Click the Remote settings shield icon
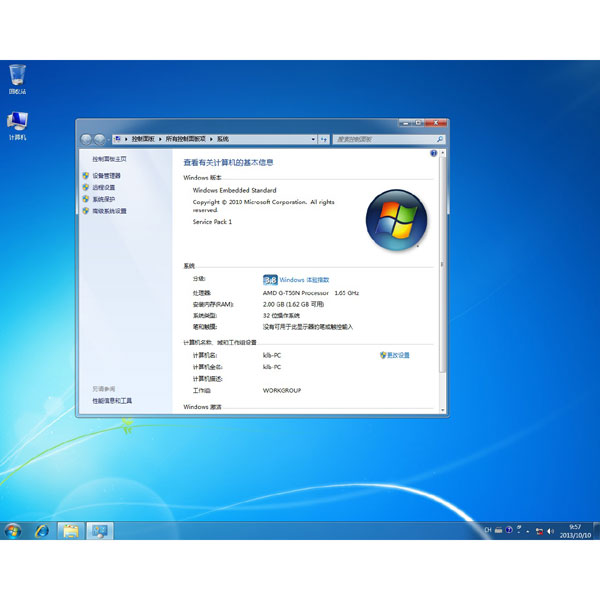The width and height of the screenshot is (600, 600). [x=86, y=188]
